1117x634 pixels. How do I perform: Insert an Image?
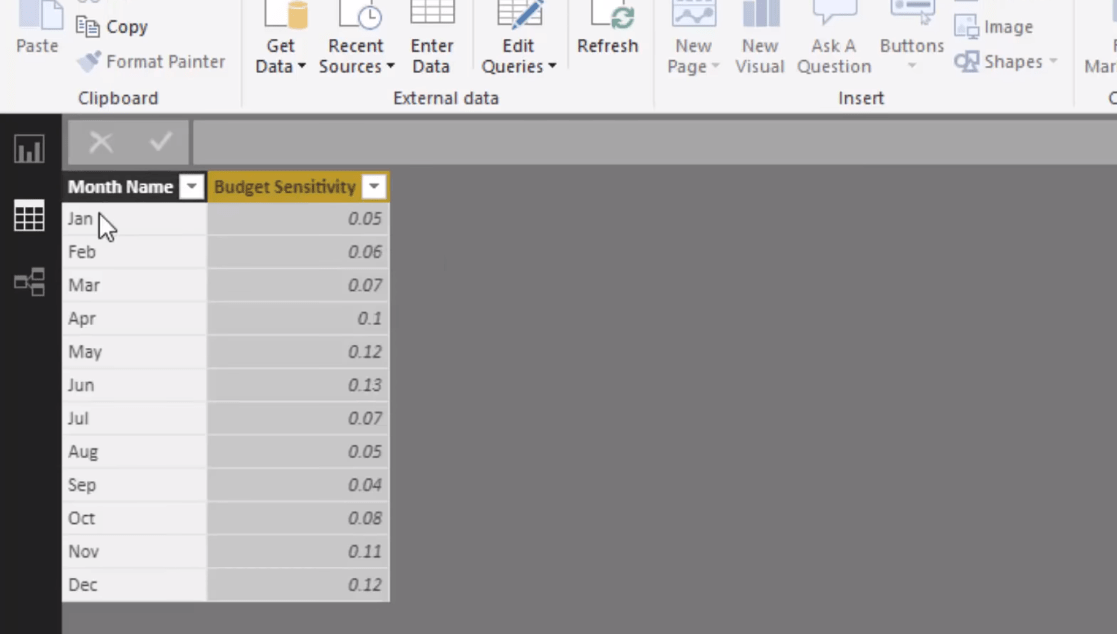(994, 27)
